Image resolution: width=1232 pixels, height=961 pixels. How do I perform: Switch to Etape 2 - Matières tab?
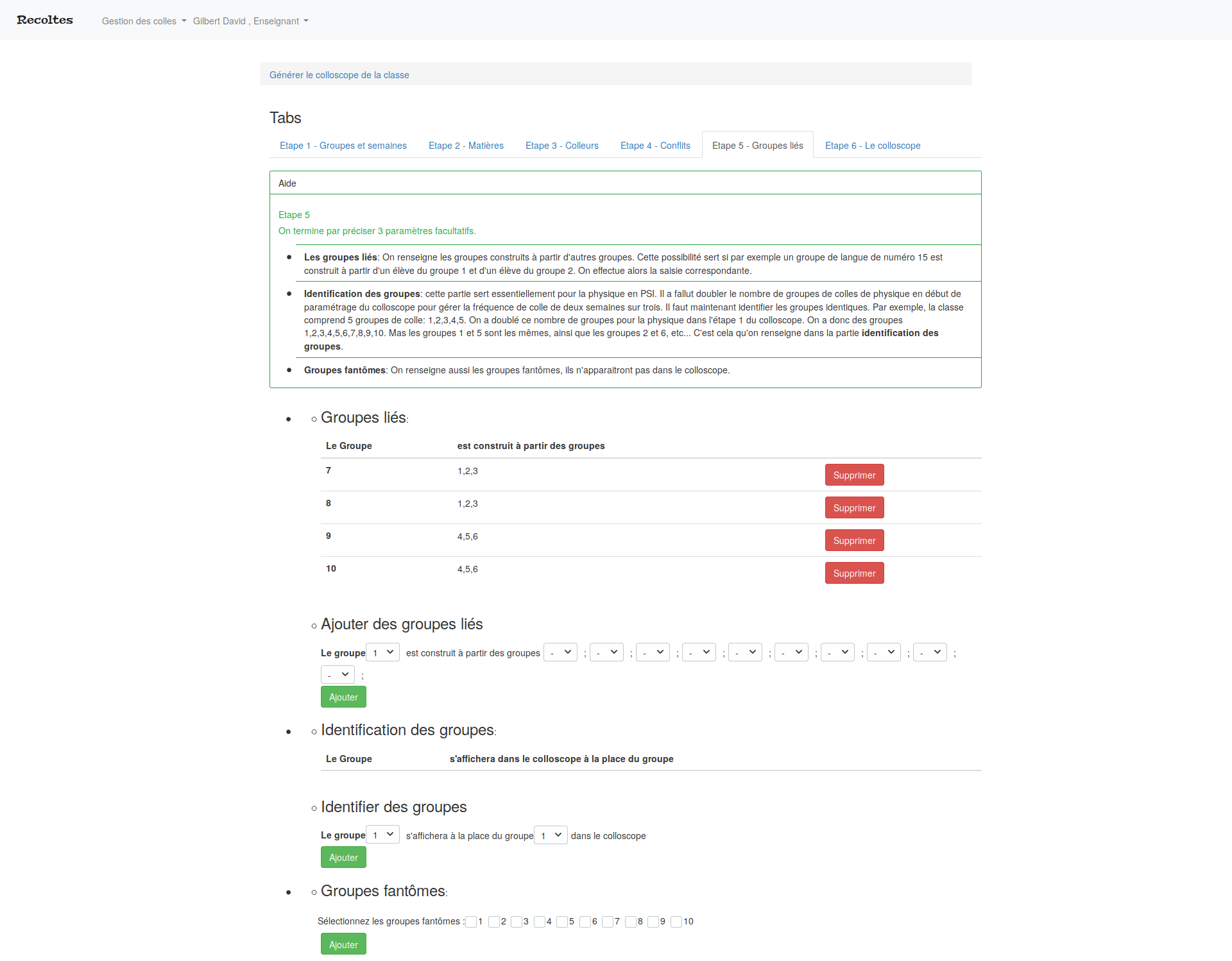click(466, 146)
